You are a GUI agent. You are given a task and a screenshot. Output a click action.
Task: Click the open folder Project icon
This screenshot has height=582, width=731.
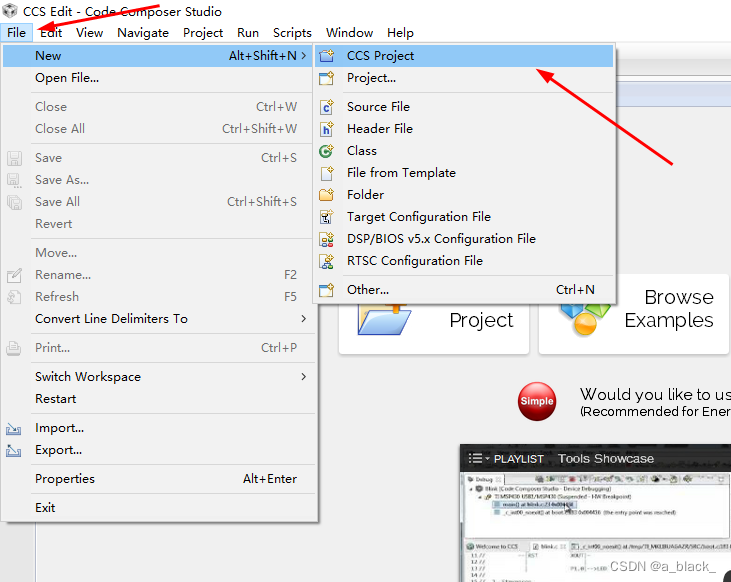coord(384,320)
